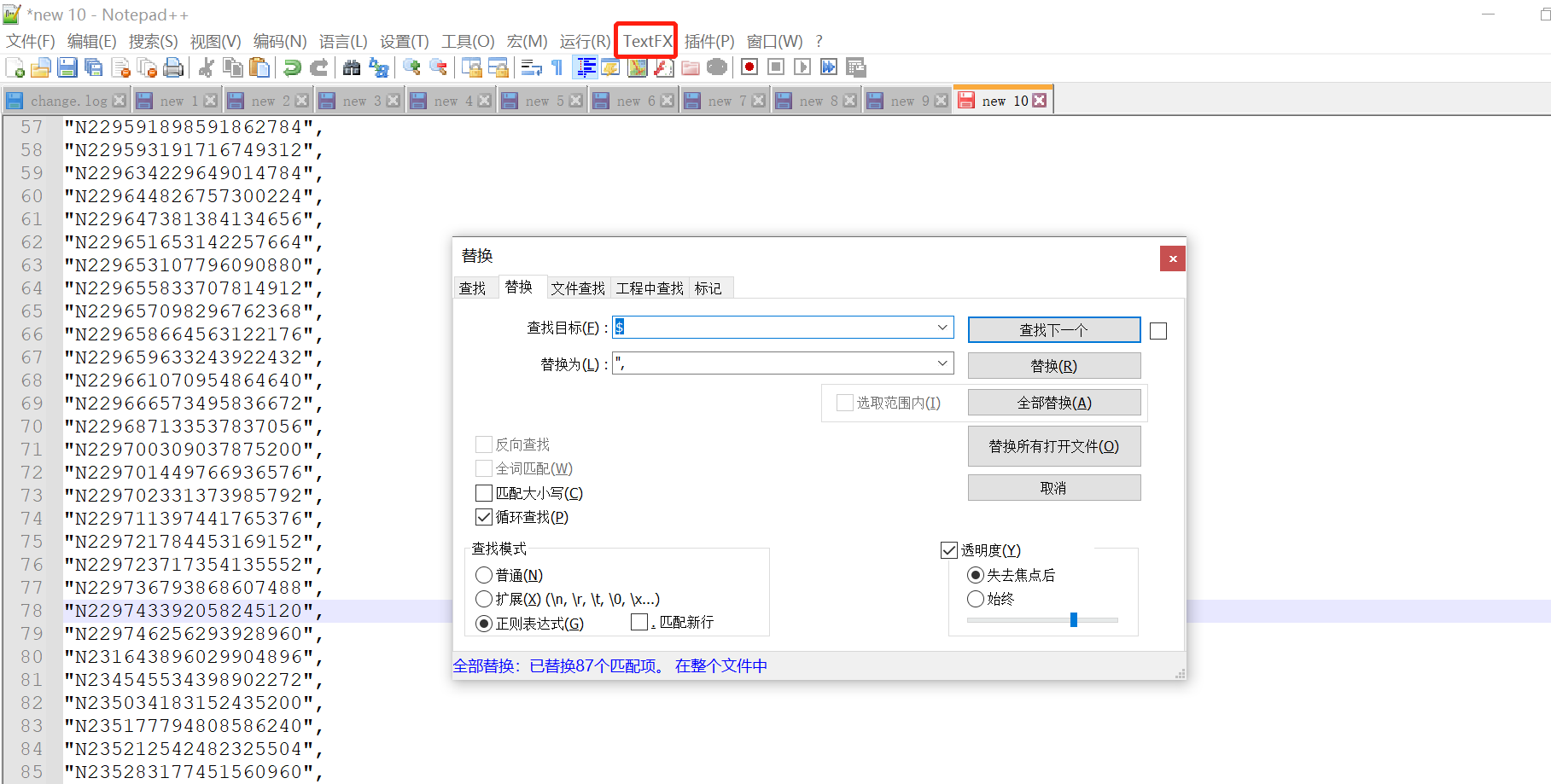The image size is (1551, 784).
Task: Undo the last edit via toolbar
Action: click(x=292, y=67)
